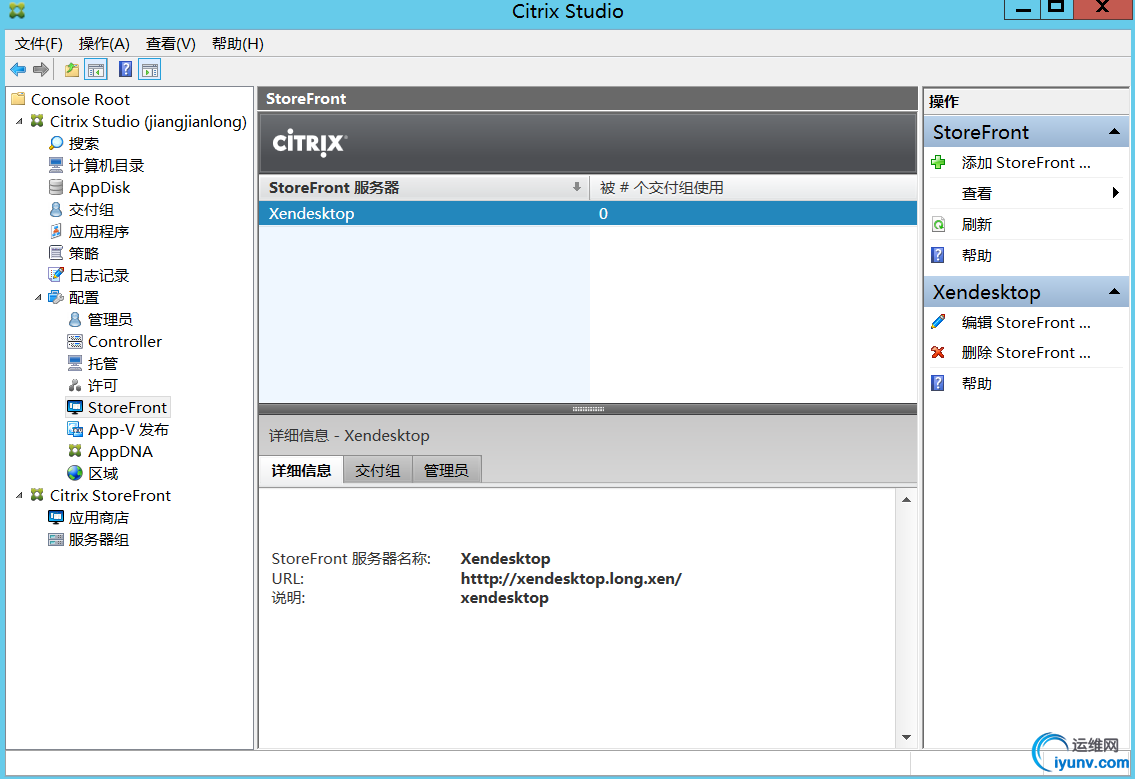
Task: Click the Citrix Studio title bar app icon
Action: [16, 11]
